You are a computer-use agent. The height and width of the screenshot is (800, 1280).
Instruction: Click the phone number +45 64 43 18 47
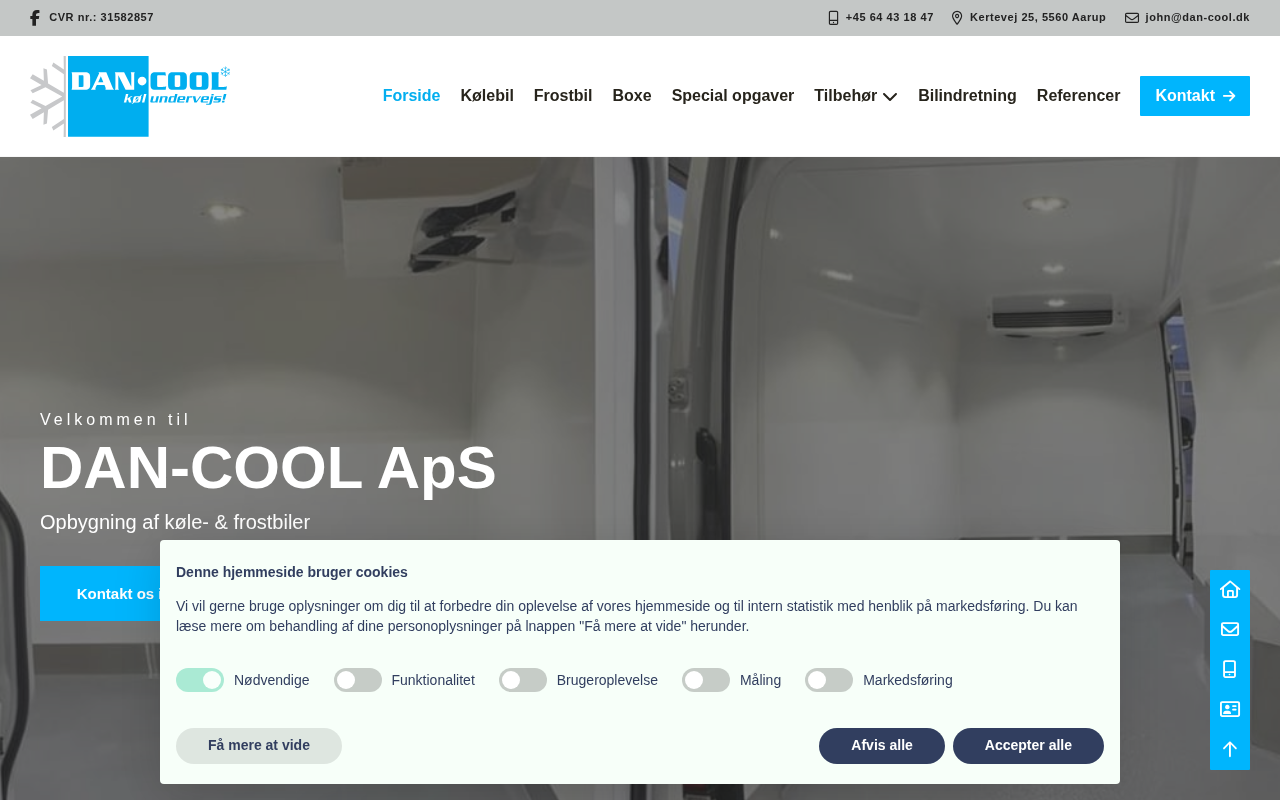(x=890, y=18)
